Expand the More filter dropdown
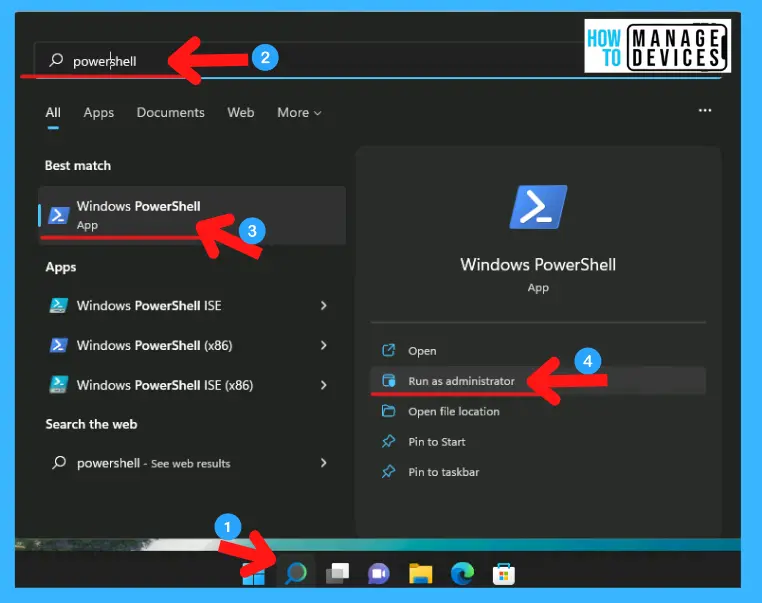This screenshot has width=762, height=603. click(x=299, y=113)
